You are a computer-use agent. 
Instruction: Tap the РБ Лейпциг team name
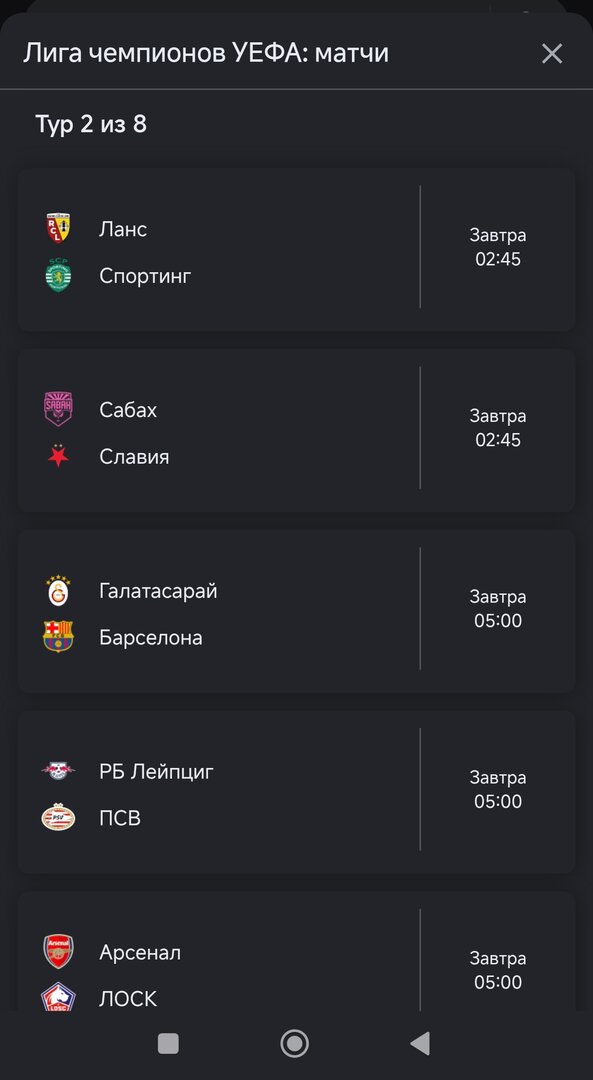156,772
